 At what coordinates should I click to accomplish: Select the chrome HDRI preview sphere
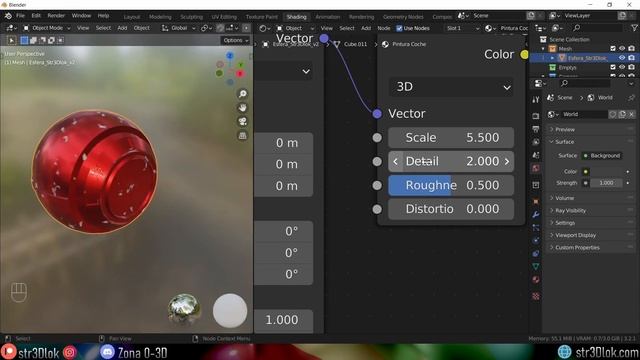tap(184, 309)
